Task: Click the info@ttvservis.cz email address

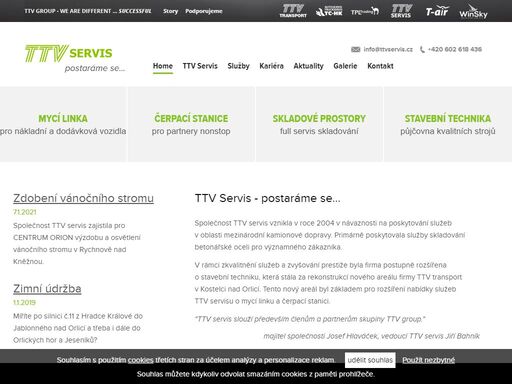Action: coord(388,49)
